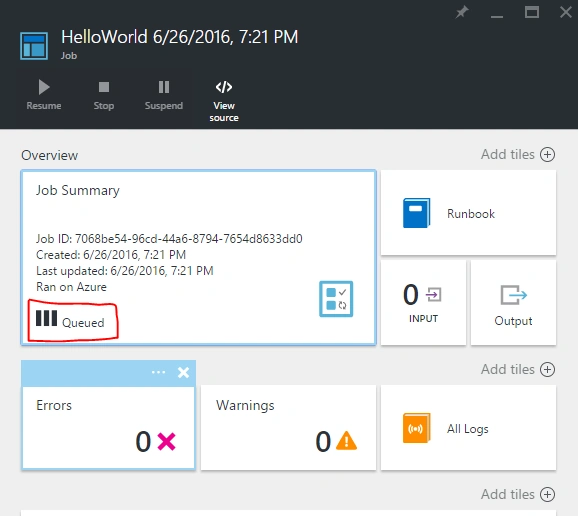
Task: Click Add tiles above All Logs
Action: tap(518, 369)
